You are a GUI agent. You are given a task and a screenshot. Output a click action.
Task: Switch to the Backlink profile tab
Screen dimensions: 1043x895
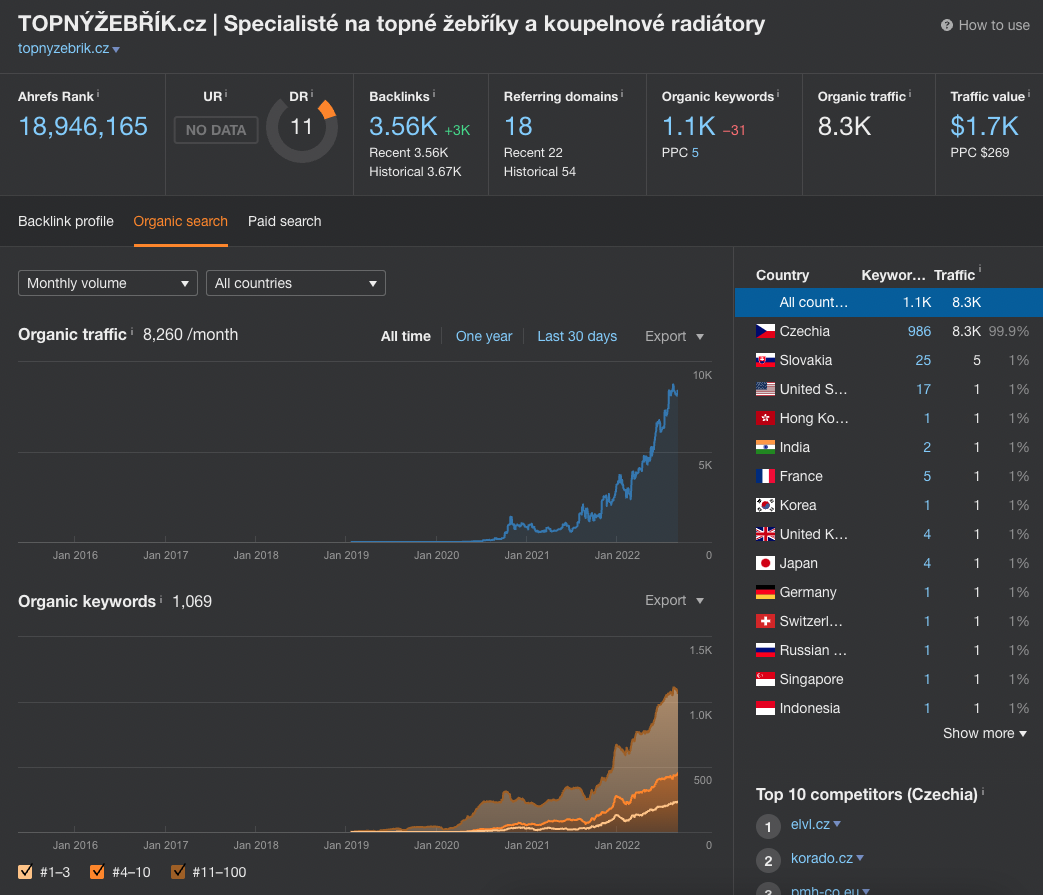(66, 221)
